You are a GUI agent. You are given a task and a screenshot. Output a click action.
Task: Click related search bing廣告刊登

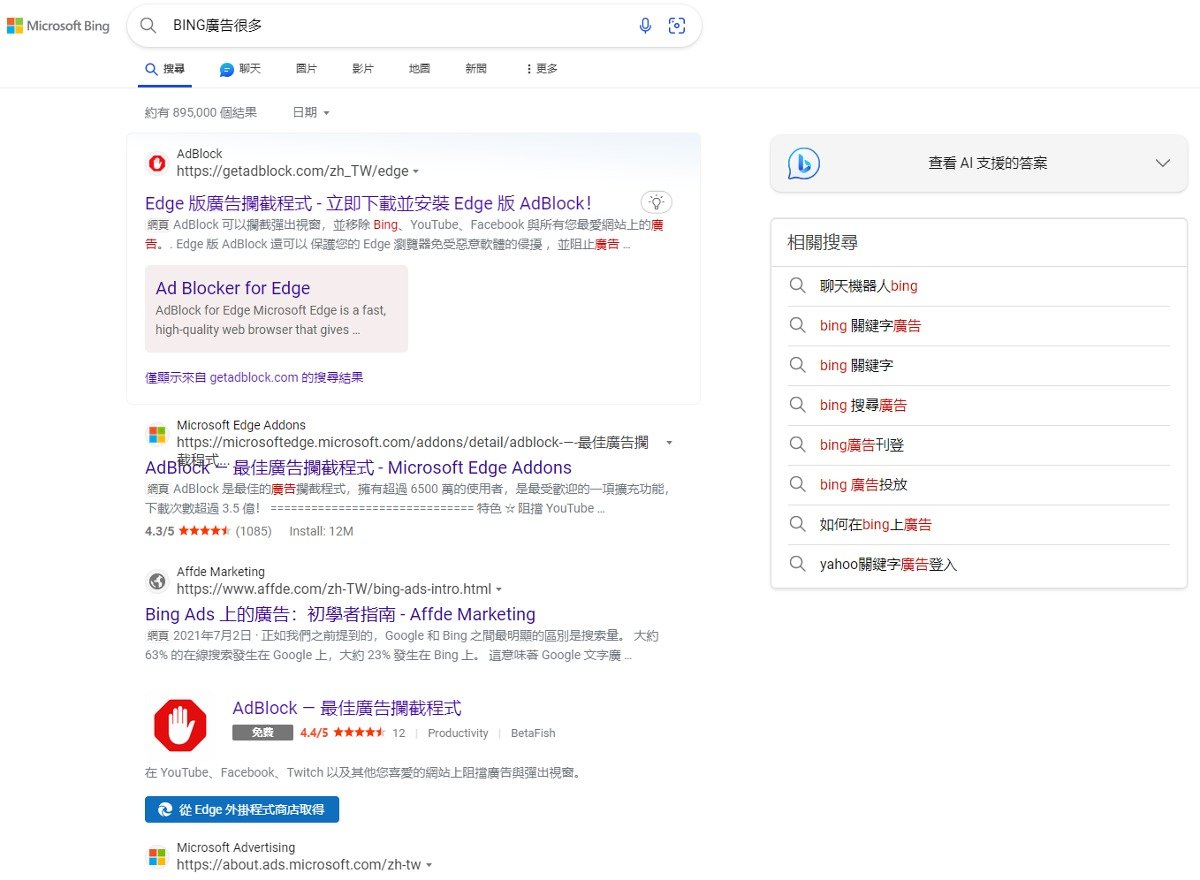pyautogui.click(x=862, y=445)
